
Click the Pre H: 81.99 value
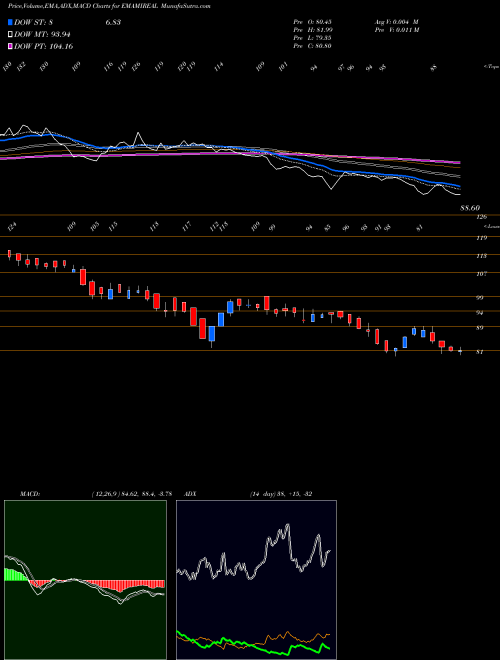click(313, 30)
